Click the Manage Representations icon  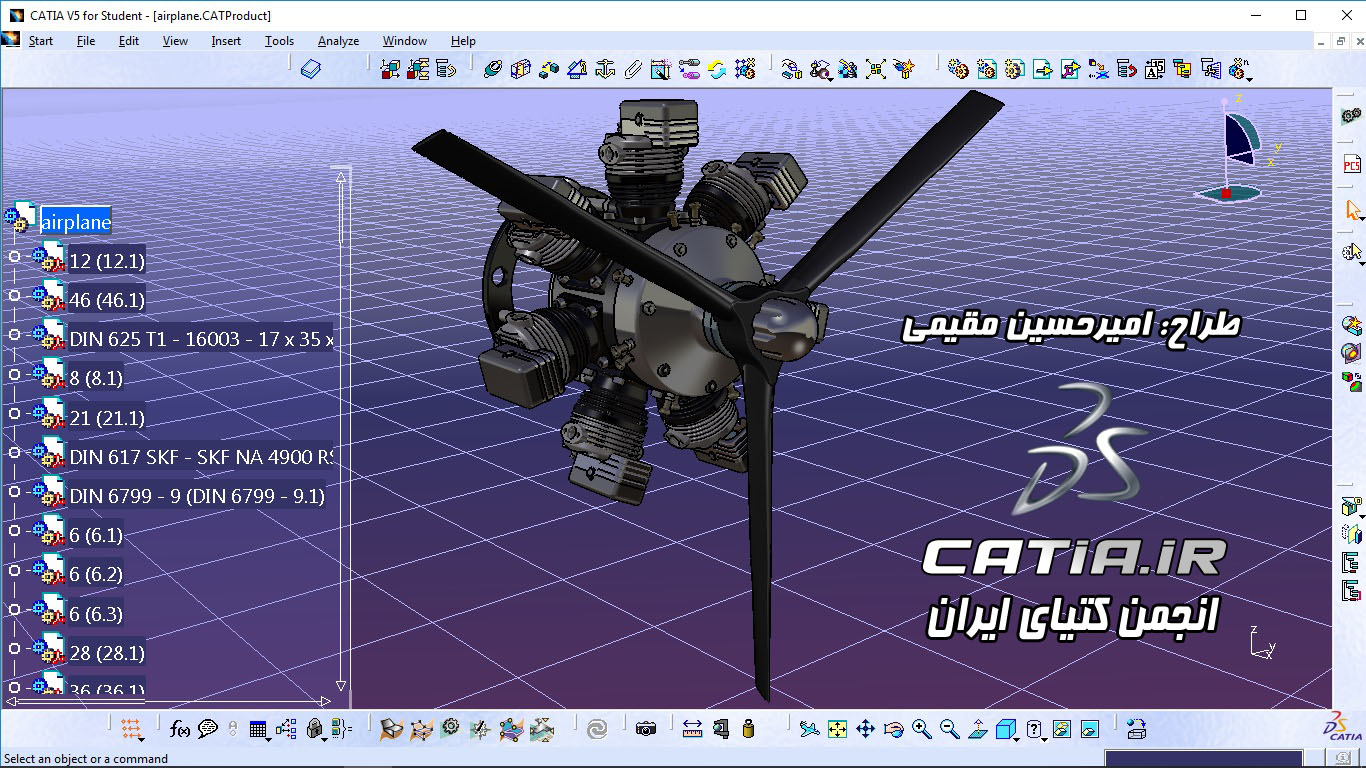coord(1211,69)
